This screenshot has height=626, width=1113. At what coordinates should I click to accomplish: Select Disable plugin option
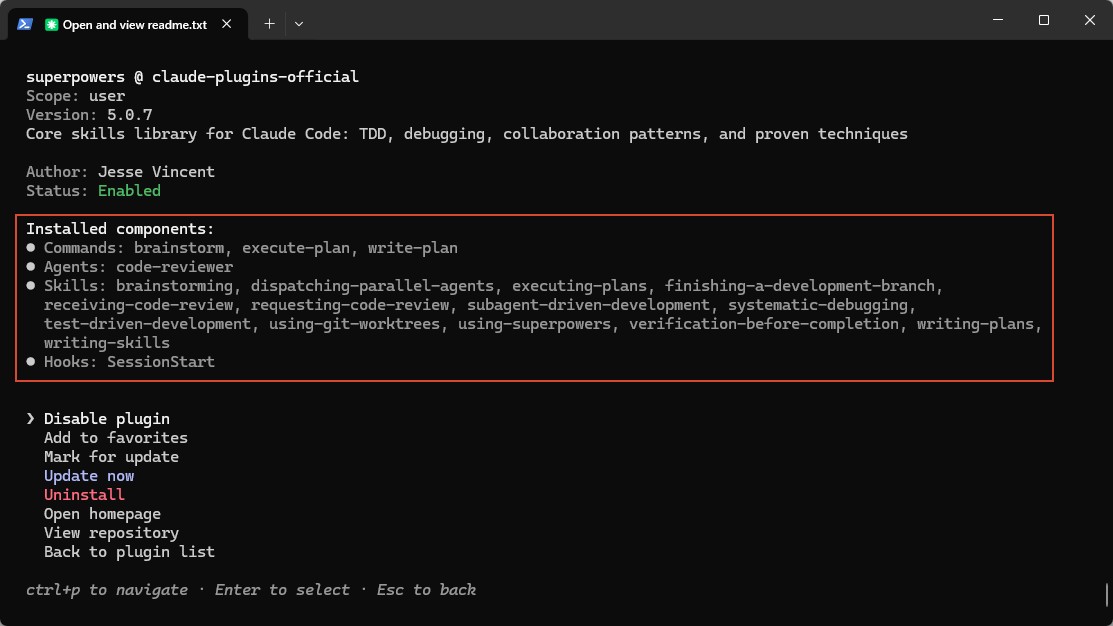[106, 419]
